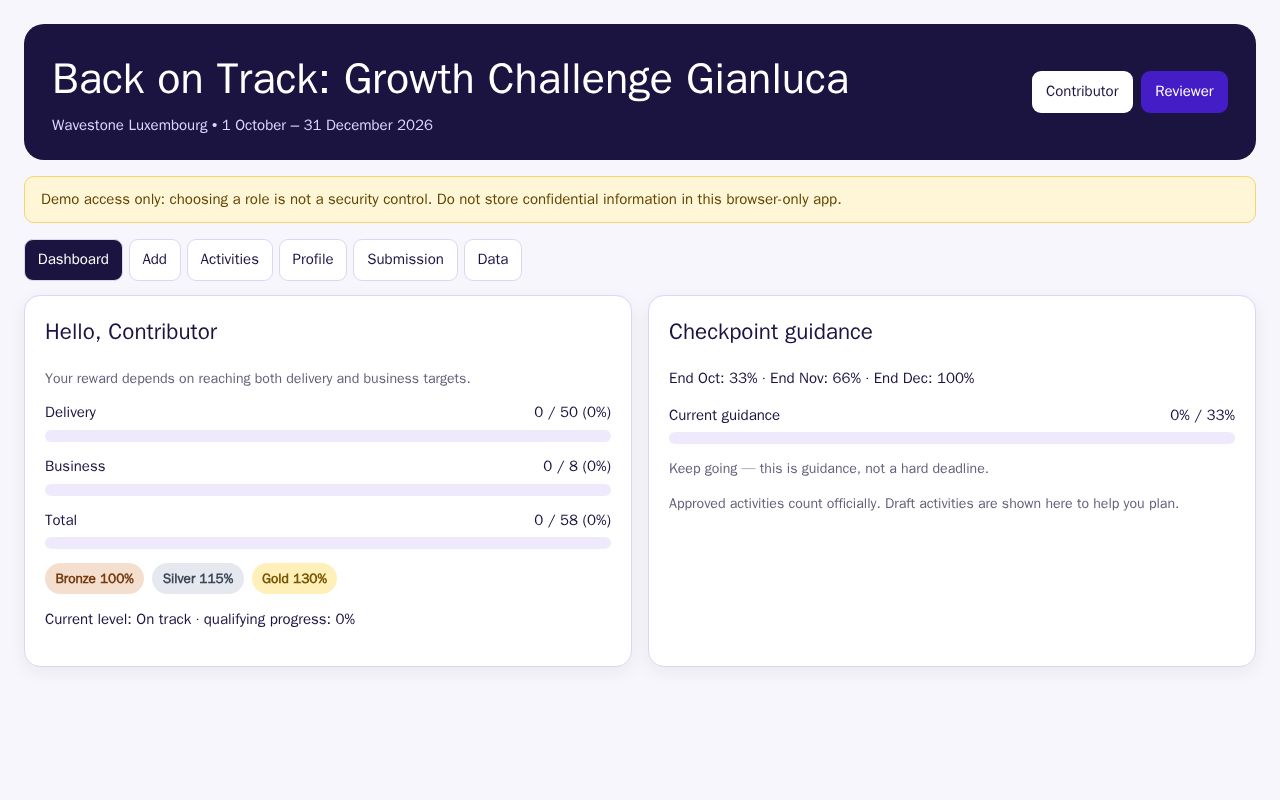Switch role to Contributor

(1082, 92)
